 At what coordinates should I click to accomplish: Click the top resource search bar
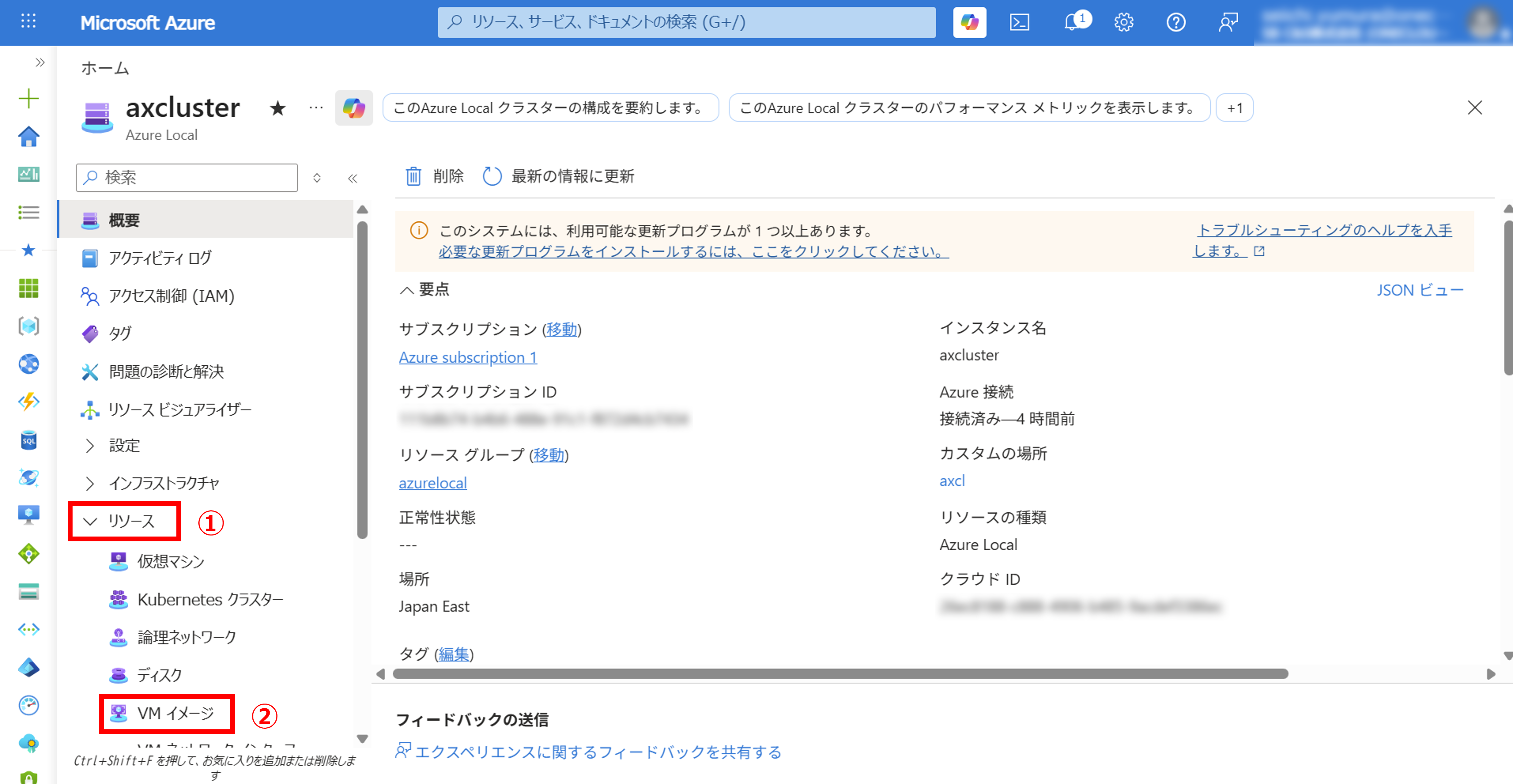click(687, 22)
